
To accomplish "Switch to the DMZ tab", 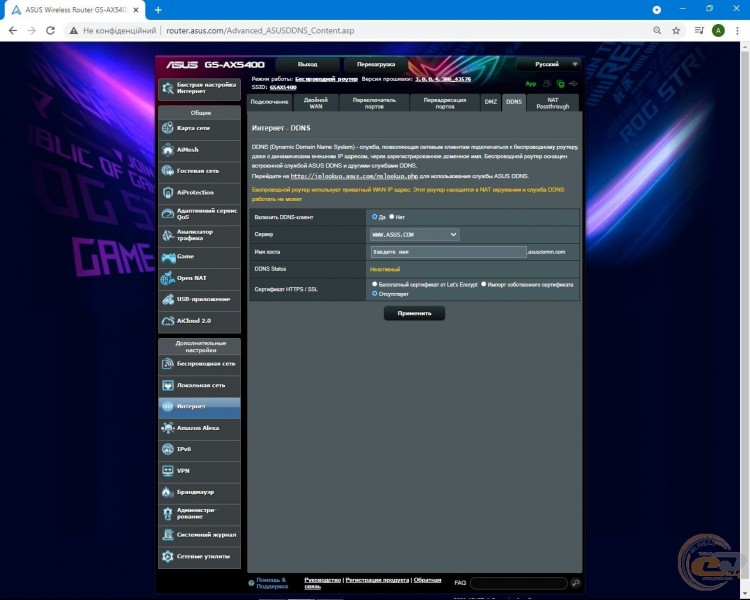I will pyautogui.click(x=491, y=102).
